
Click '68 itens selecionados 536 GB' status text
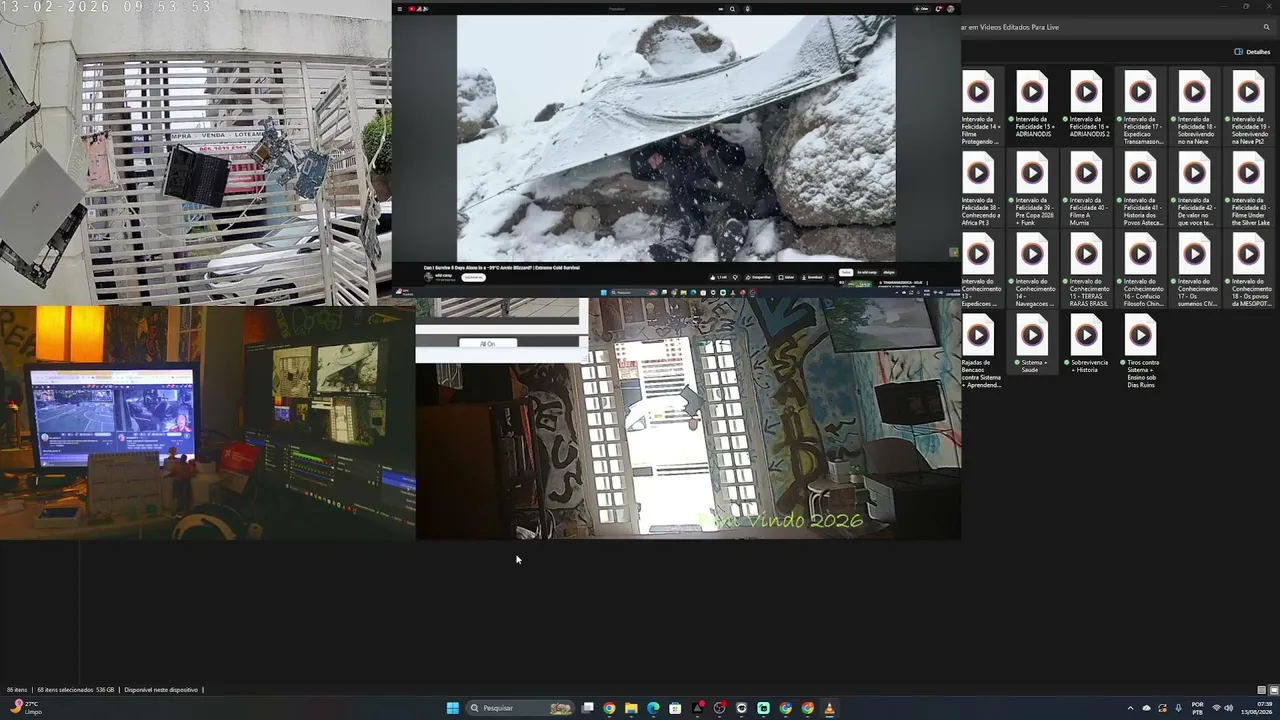[x=77, y=690]
